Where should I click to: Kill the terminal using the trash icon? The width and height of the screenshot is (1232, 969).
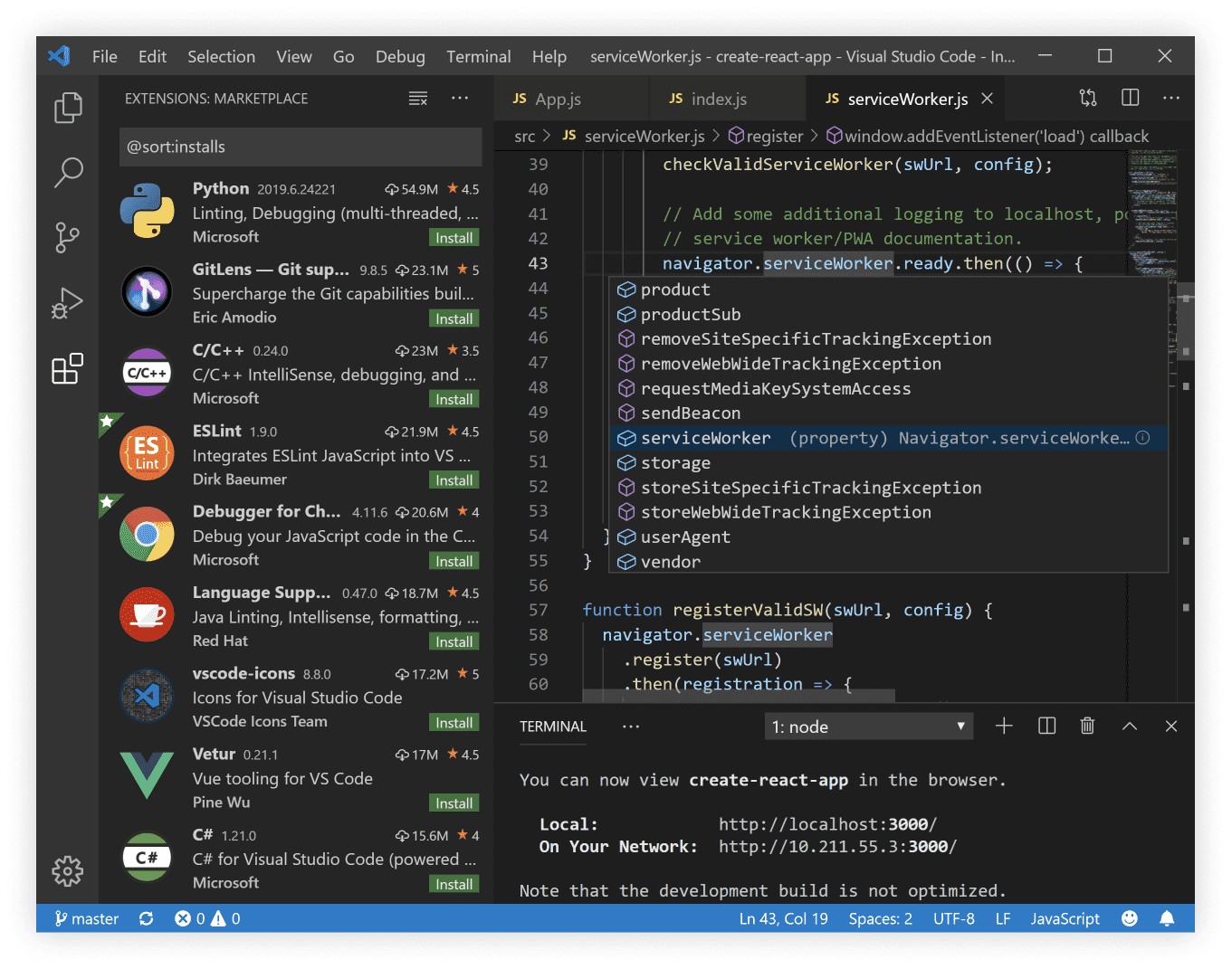point(1087,726)
